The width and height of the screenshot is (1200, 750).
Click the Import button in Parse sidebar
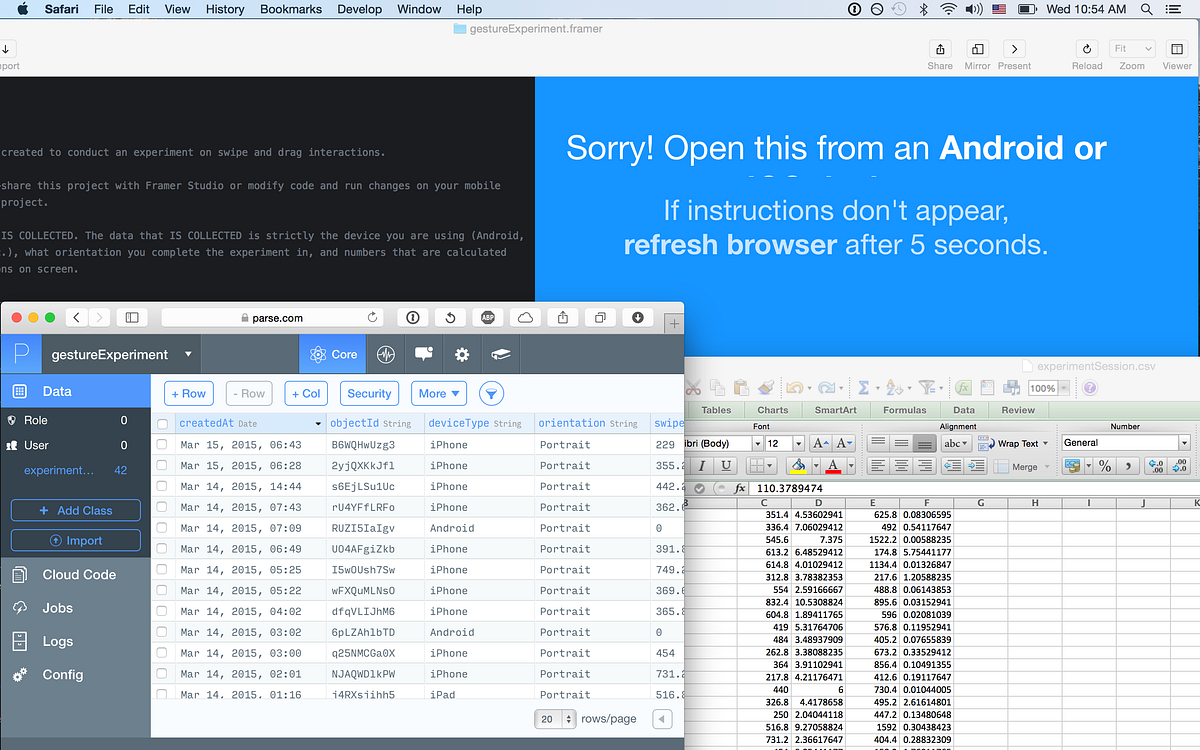[76, 540]
